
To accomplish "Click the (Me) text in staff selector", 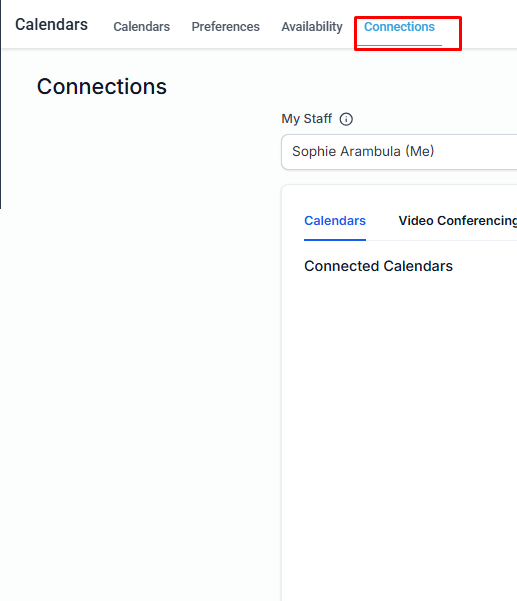I will (x=420, y=151).
